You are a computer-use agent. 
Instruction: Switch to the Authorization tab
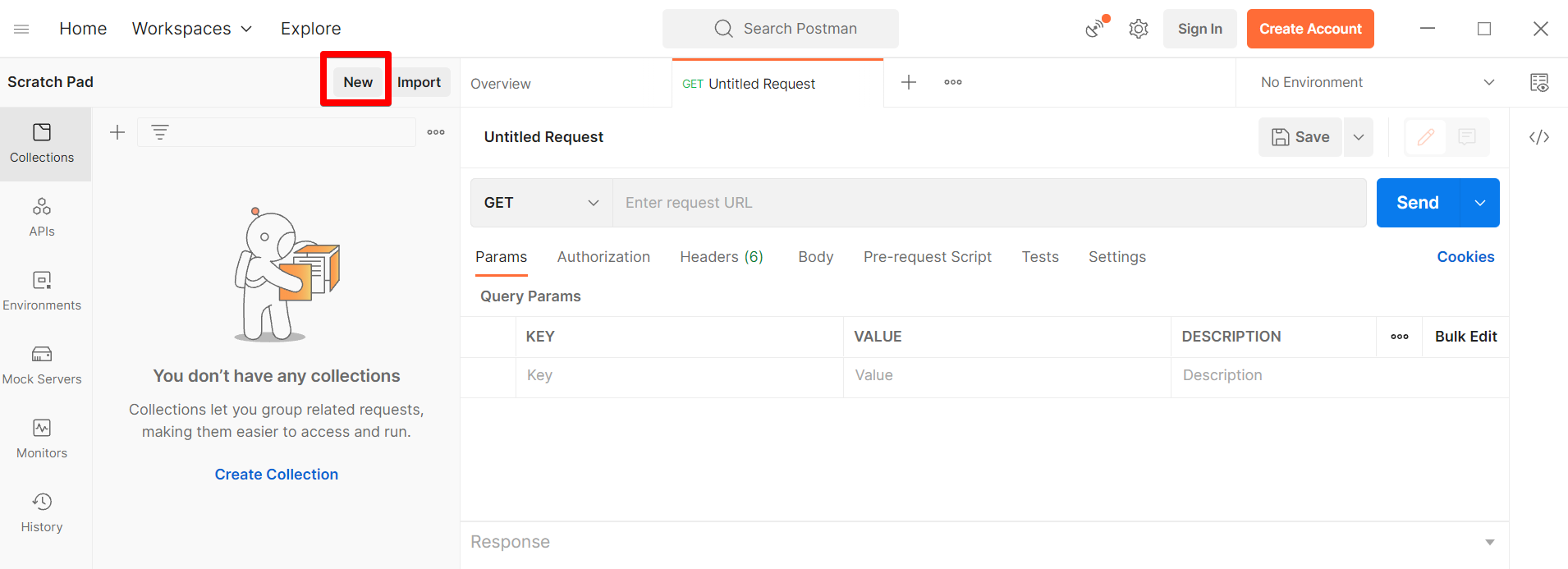603,257
